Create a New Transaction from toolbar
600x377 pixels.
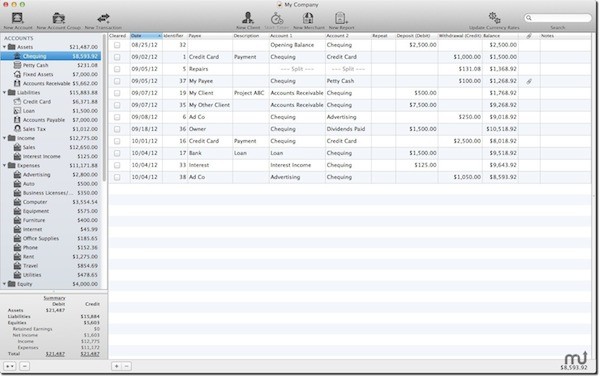103,18
